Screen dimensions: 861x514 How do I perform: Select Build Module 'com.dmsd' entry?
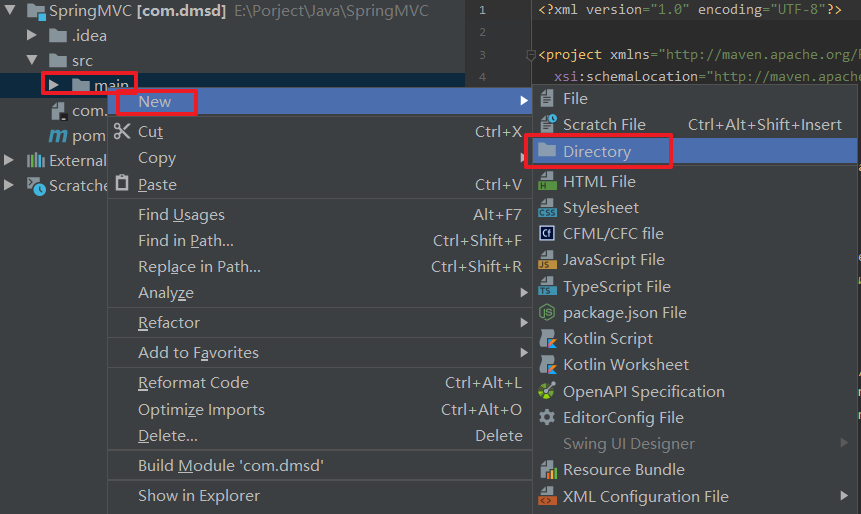pyautogui.click(x=320, y=466)
